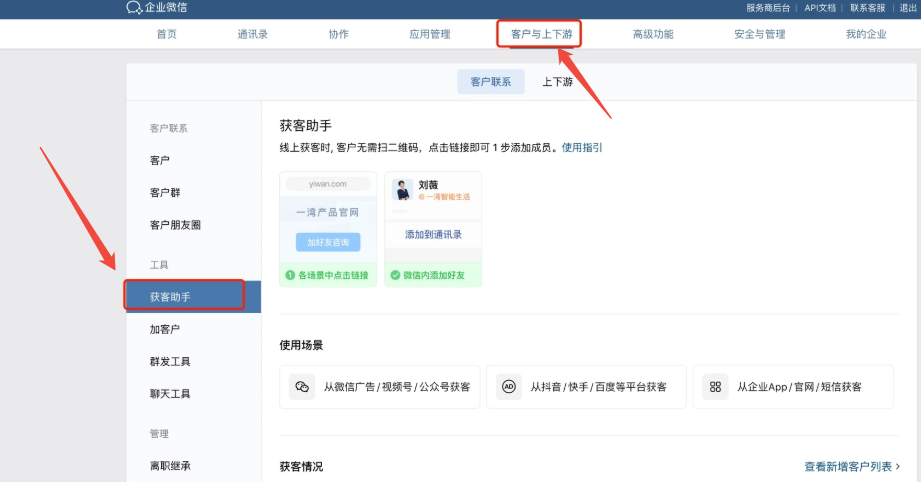Click the 一湾产品官网 text in preview

pyautogui.click(x=328, y=212)
